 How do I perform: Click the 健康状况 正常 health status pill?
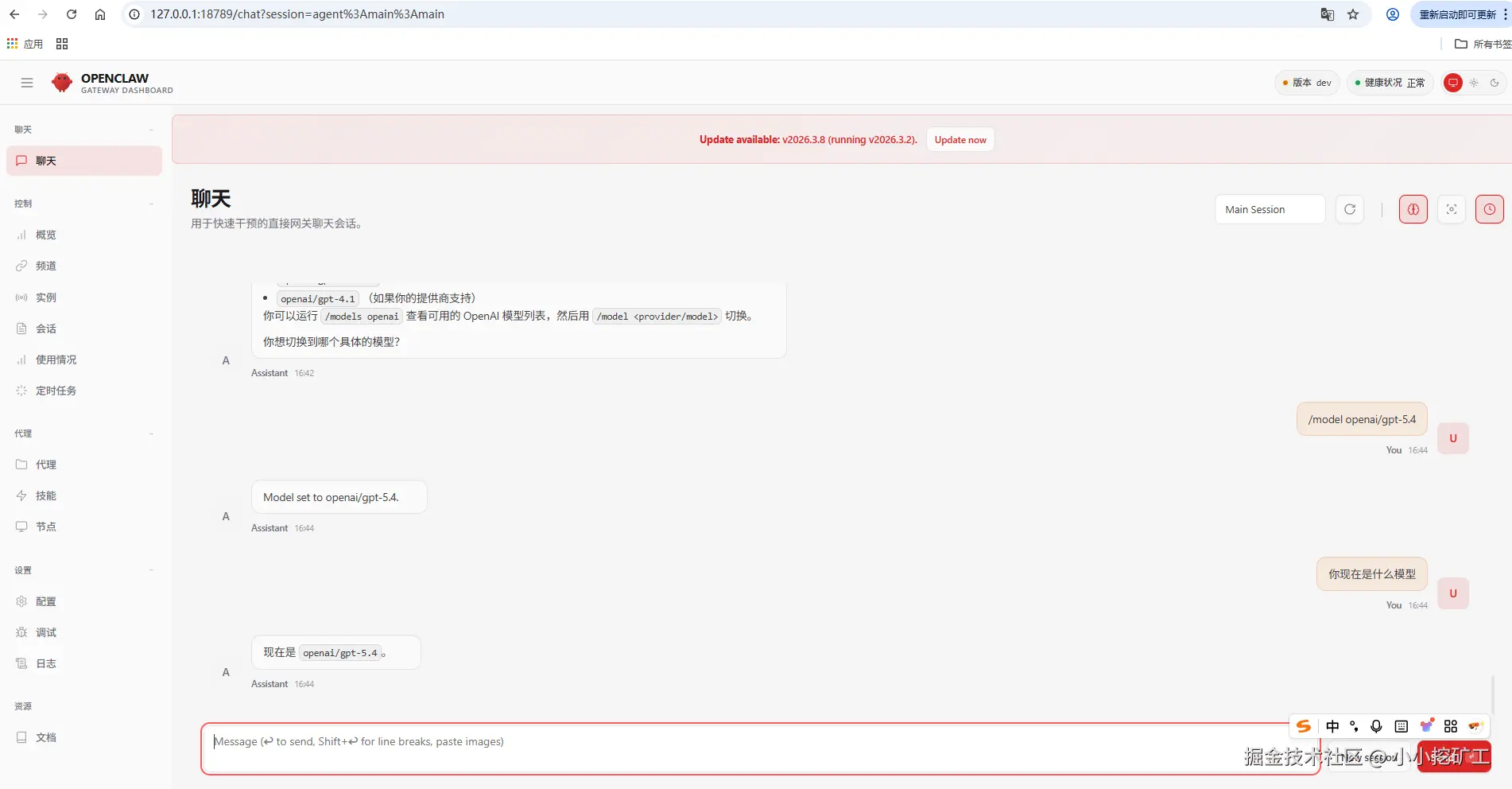tap(1390, 83)
